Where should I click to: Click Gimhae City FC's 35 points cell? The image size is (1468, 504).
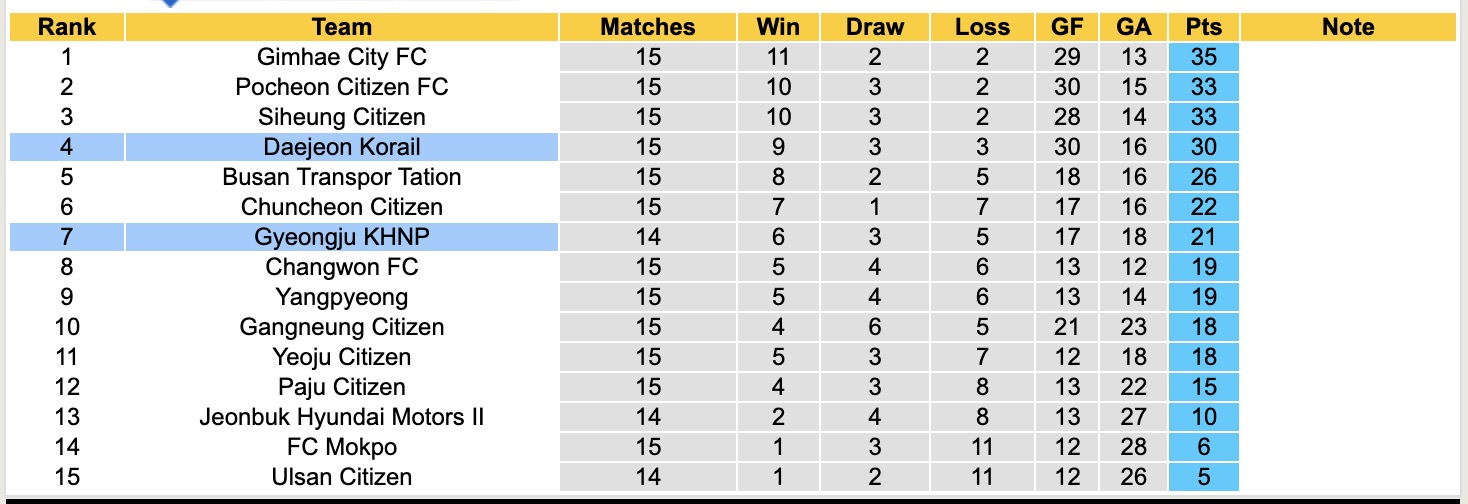(x=1203, y=57)
